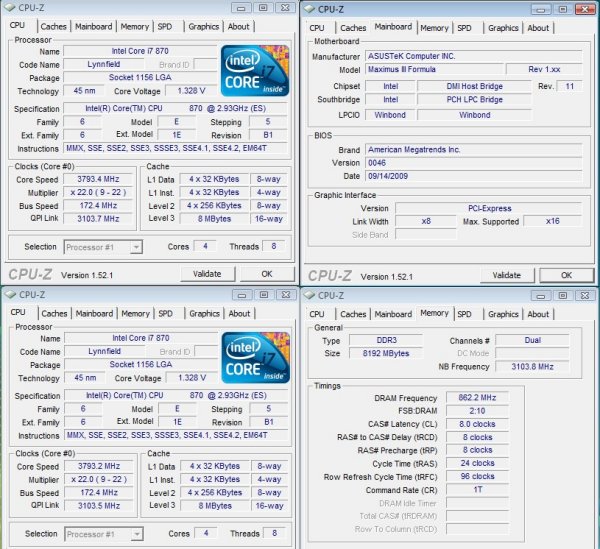Click QPI Link value 3103.7 MHz

tap(98, 219)
